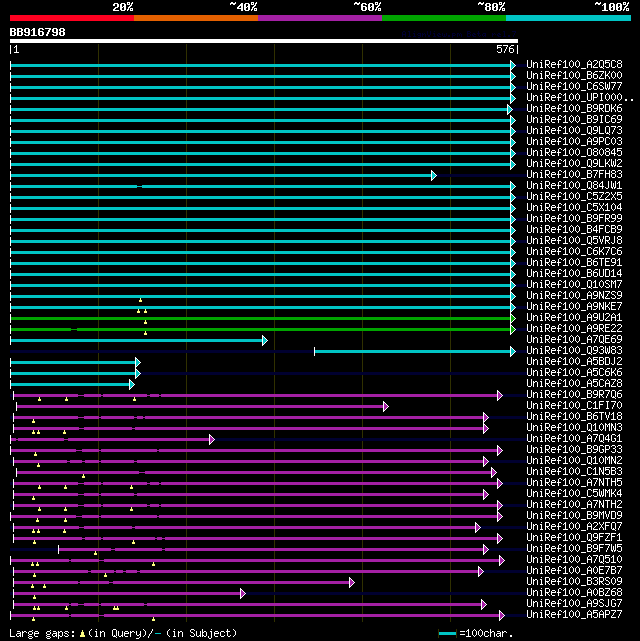Select the UniRef100_C1N5B3 label
Image resolution: width=640 pixels, height=641 pixels.
[x=574, y=472]
